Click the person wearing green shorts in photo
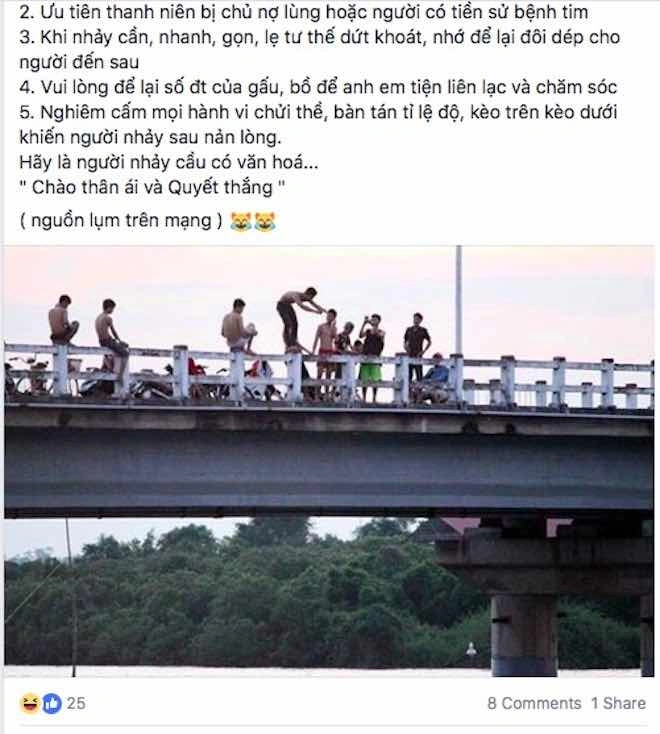 point(372,358)
